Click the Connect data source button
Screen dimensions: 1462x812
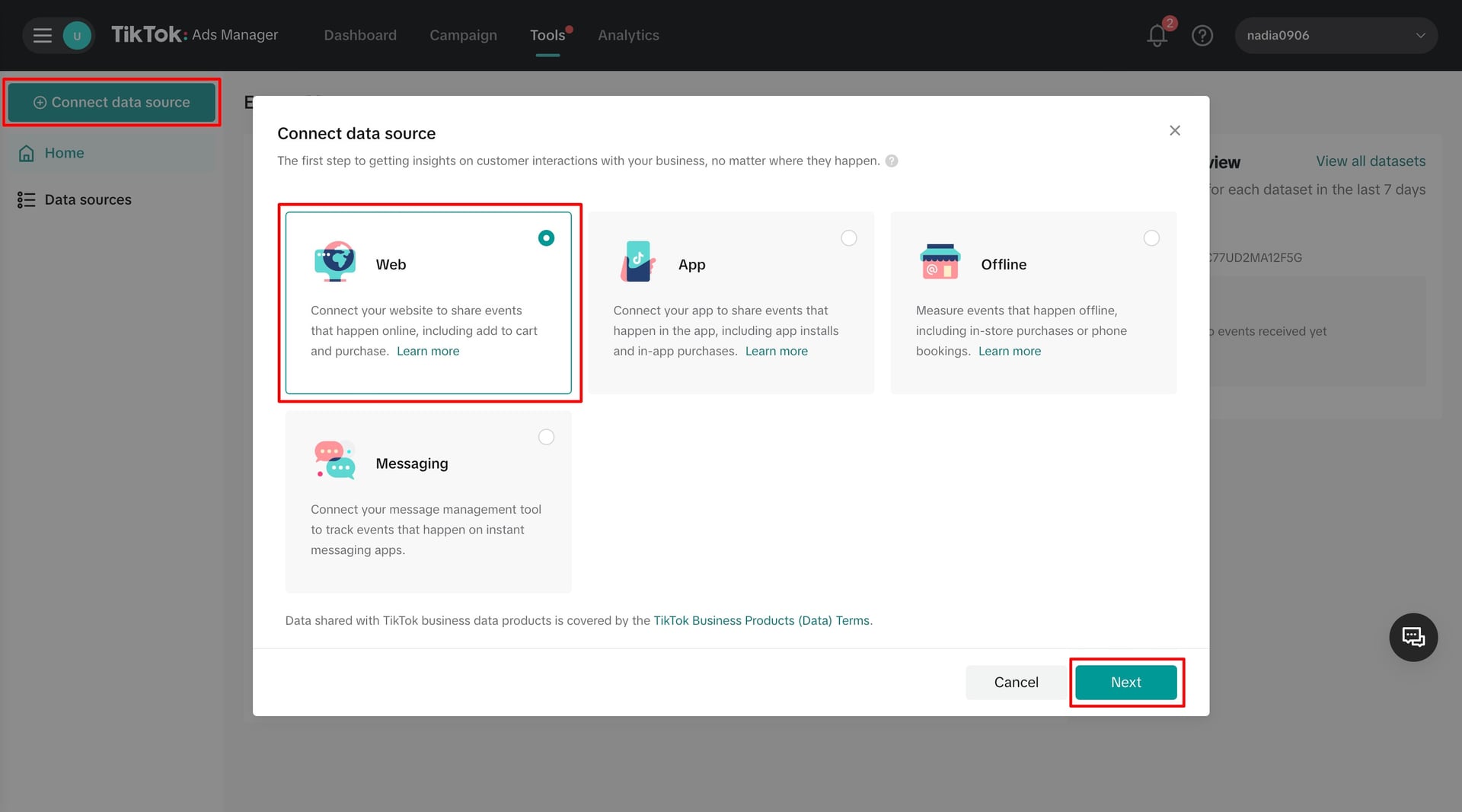click(112, 102)
